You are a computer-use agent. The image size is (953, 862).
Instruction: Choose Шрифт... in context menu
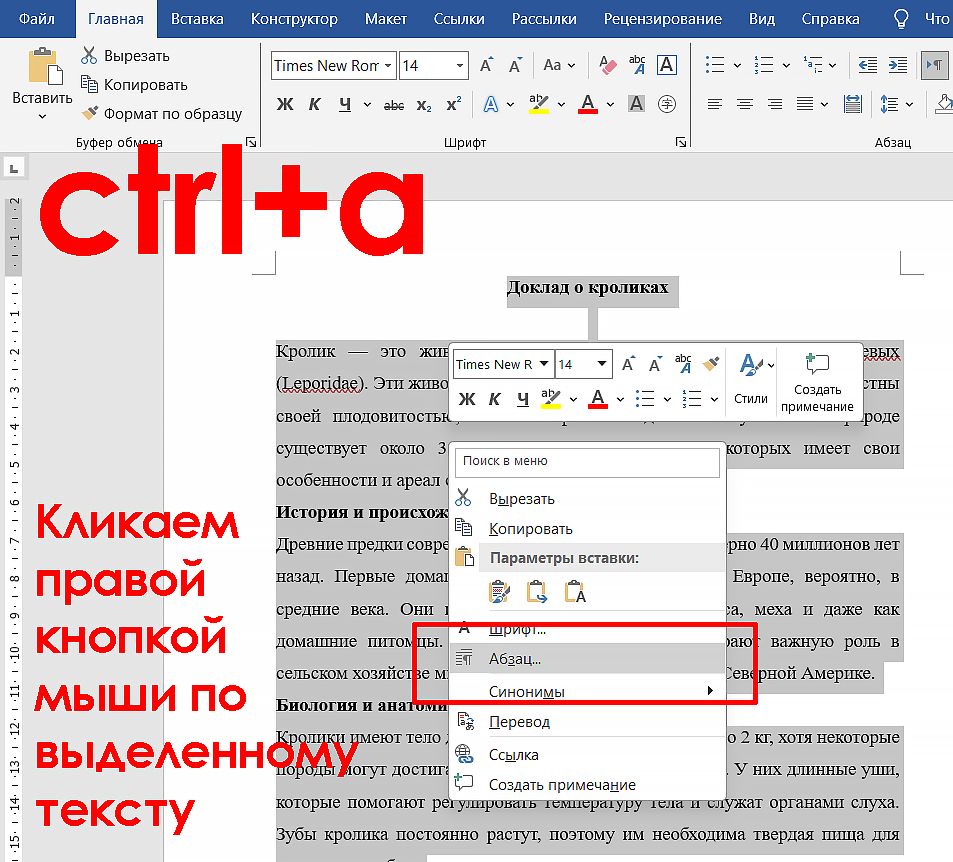(587, 629)
